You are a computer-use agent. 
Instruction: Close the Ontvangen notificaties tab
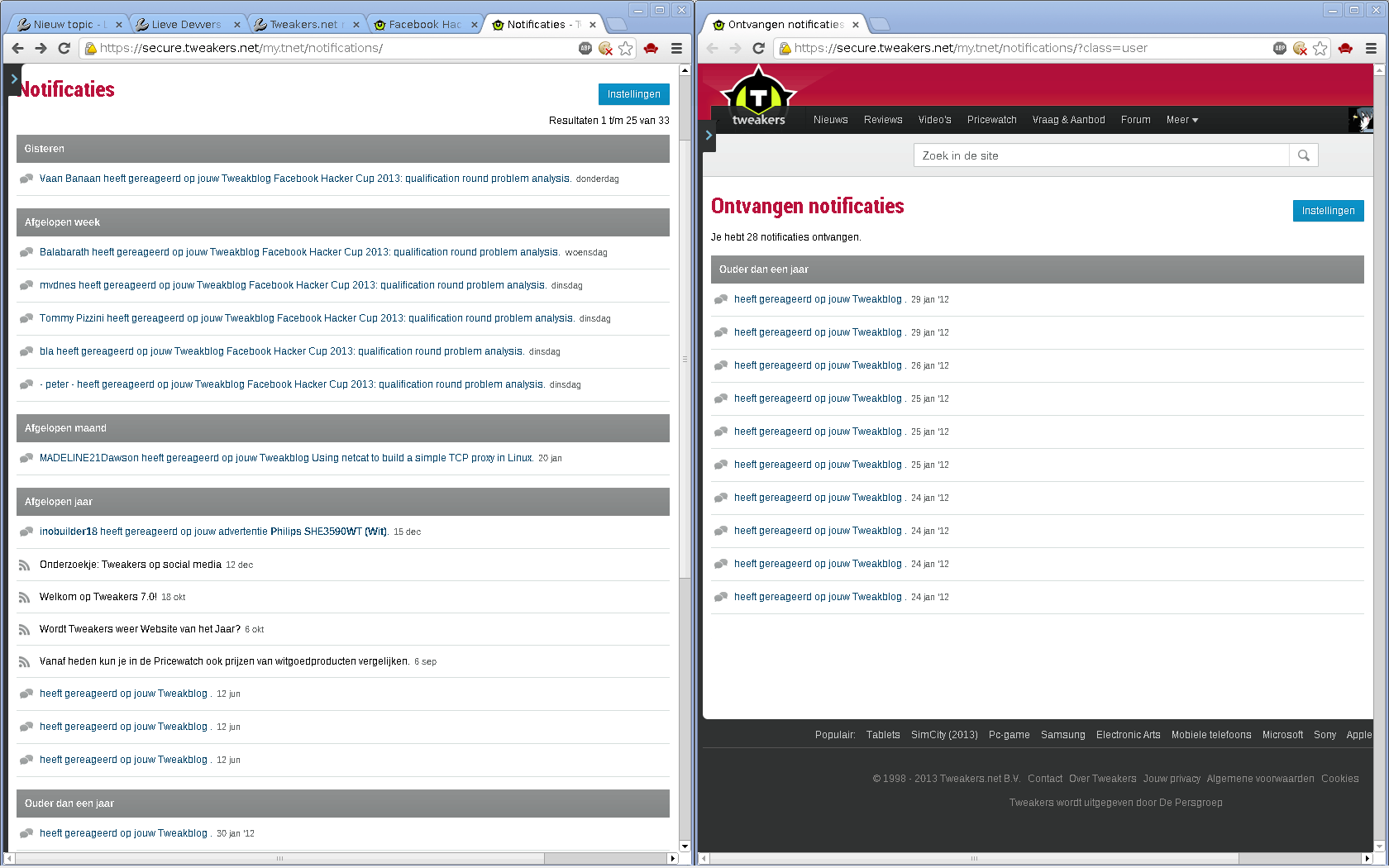856,25
